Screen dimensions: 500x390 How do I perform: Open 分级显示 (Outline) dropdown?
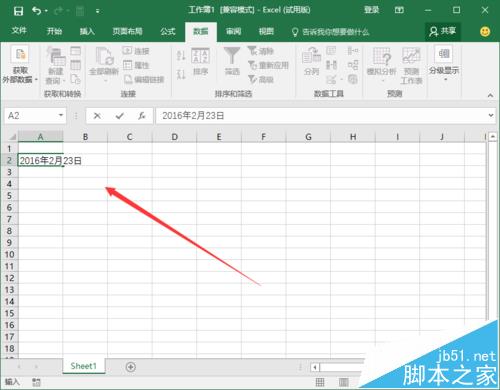[x=444, y=63]
